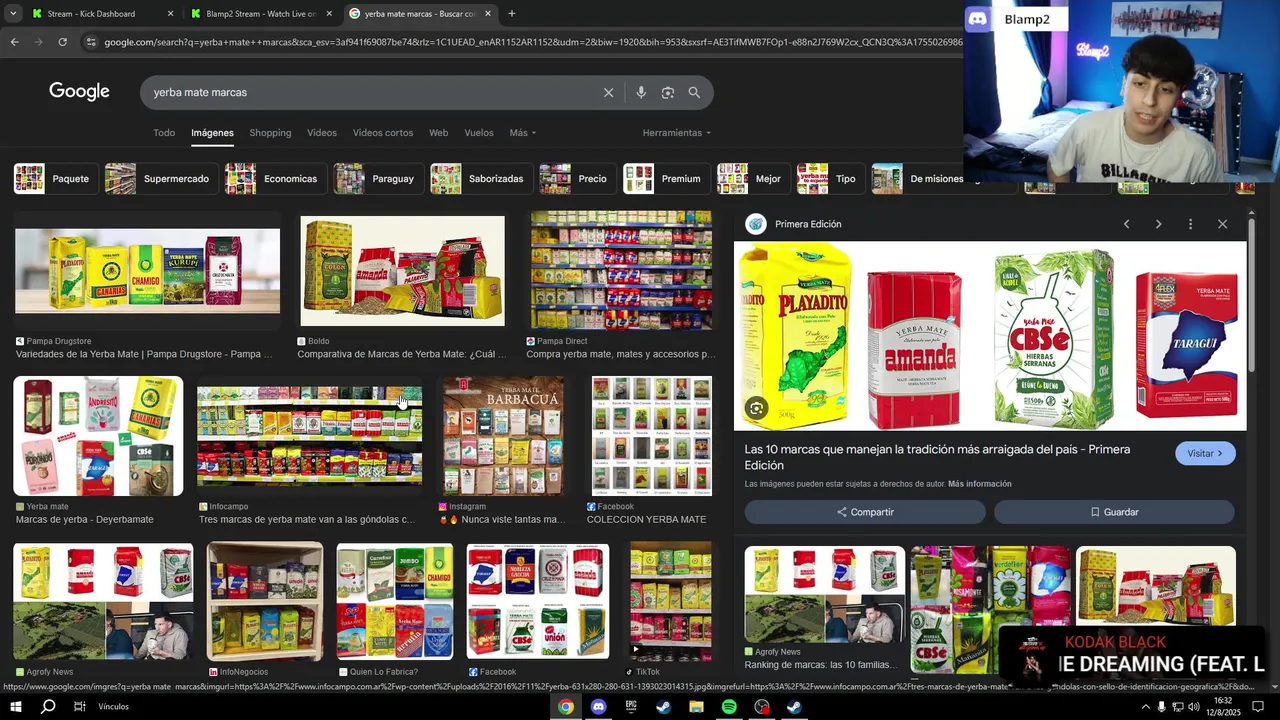The image size is (1280, 720).
Task: Open the Pampa Direct shelf image
Action: [x=621, y=270]
